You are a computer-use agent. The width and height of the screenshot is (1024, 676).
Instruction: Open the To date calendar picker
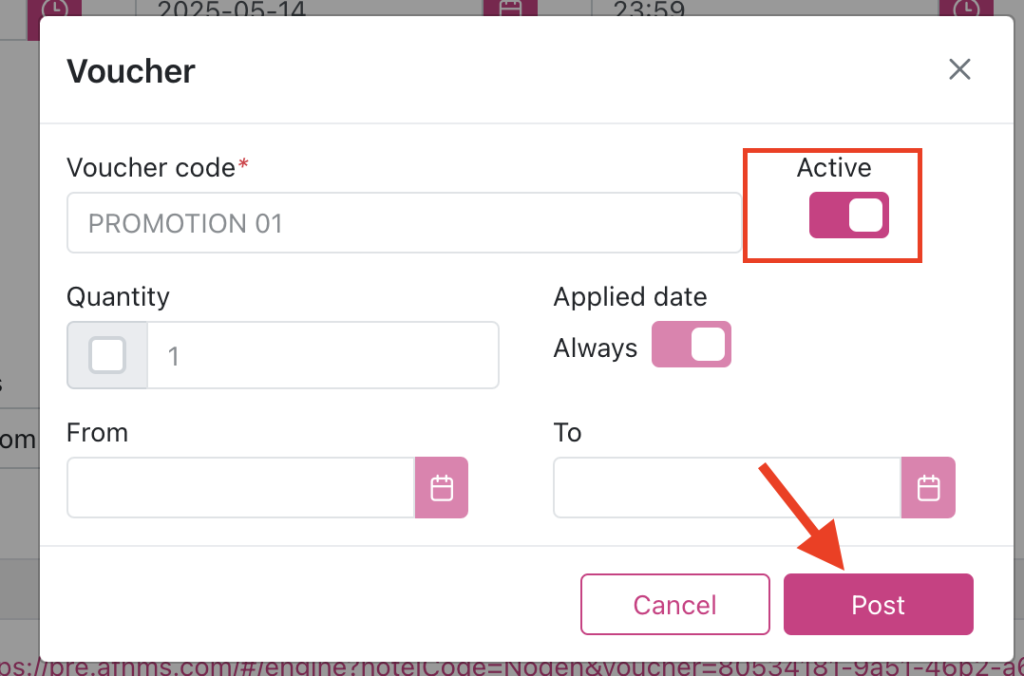point(928,488)
